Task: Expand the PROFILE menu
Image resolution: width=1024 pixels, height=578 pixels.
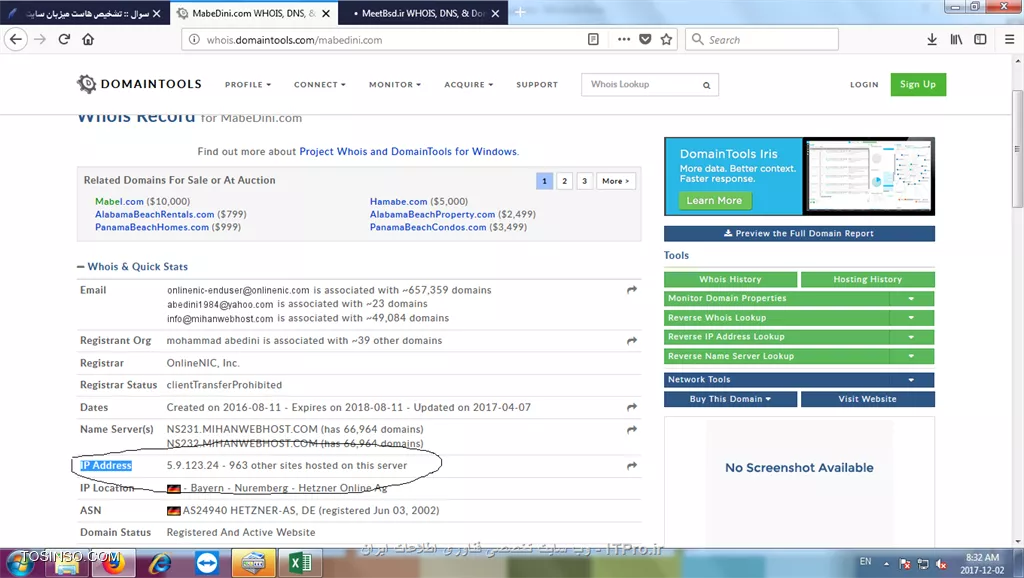Action: click(248, 85)
